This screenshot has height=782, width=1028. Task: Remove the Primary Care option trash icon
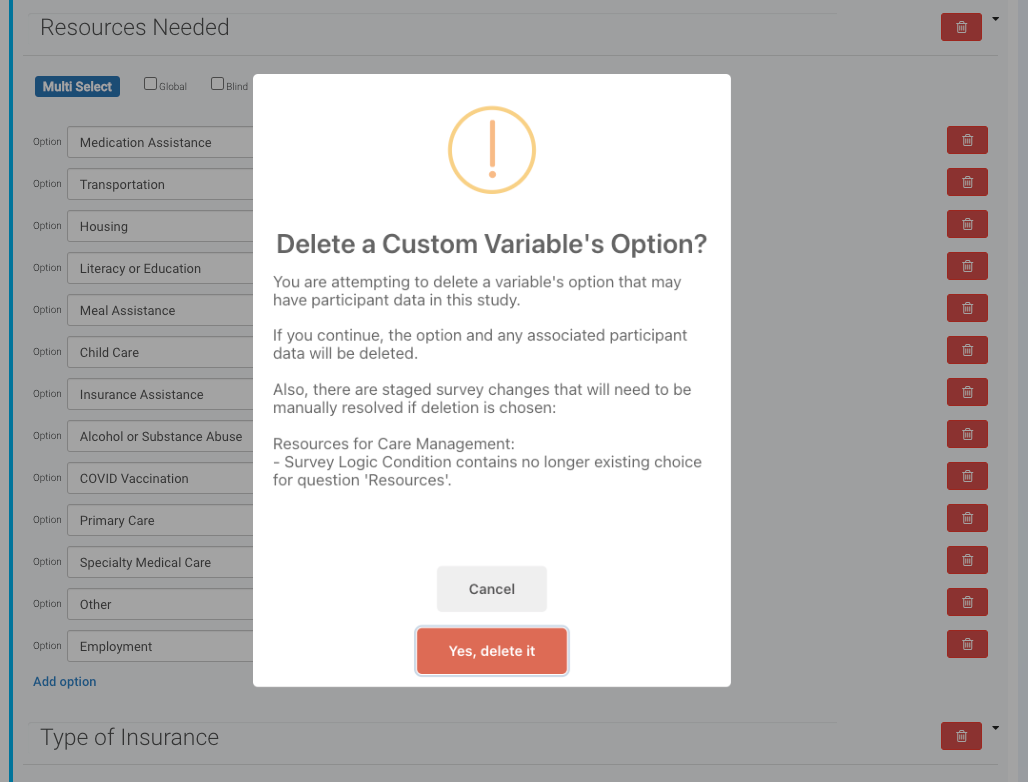[x=967, y=519]
